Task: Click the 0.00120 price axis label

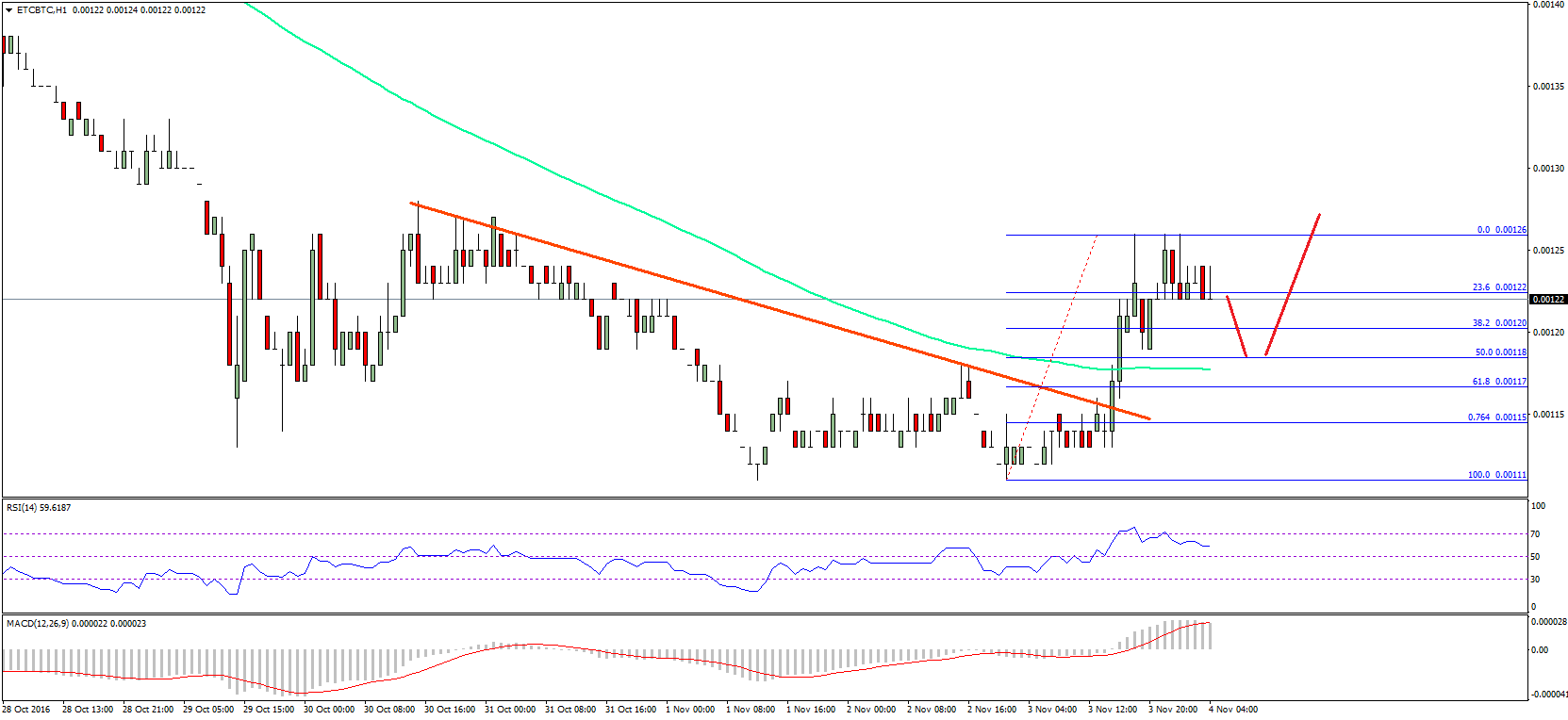Action: pos(1548,333)
